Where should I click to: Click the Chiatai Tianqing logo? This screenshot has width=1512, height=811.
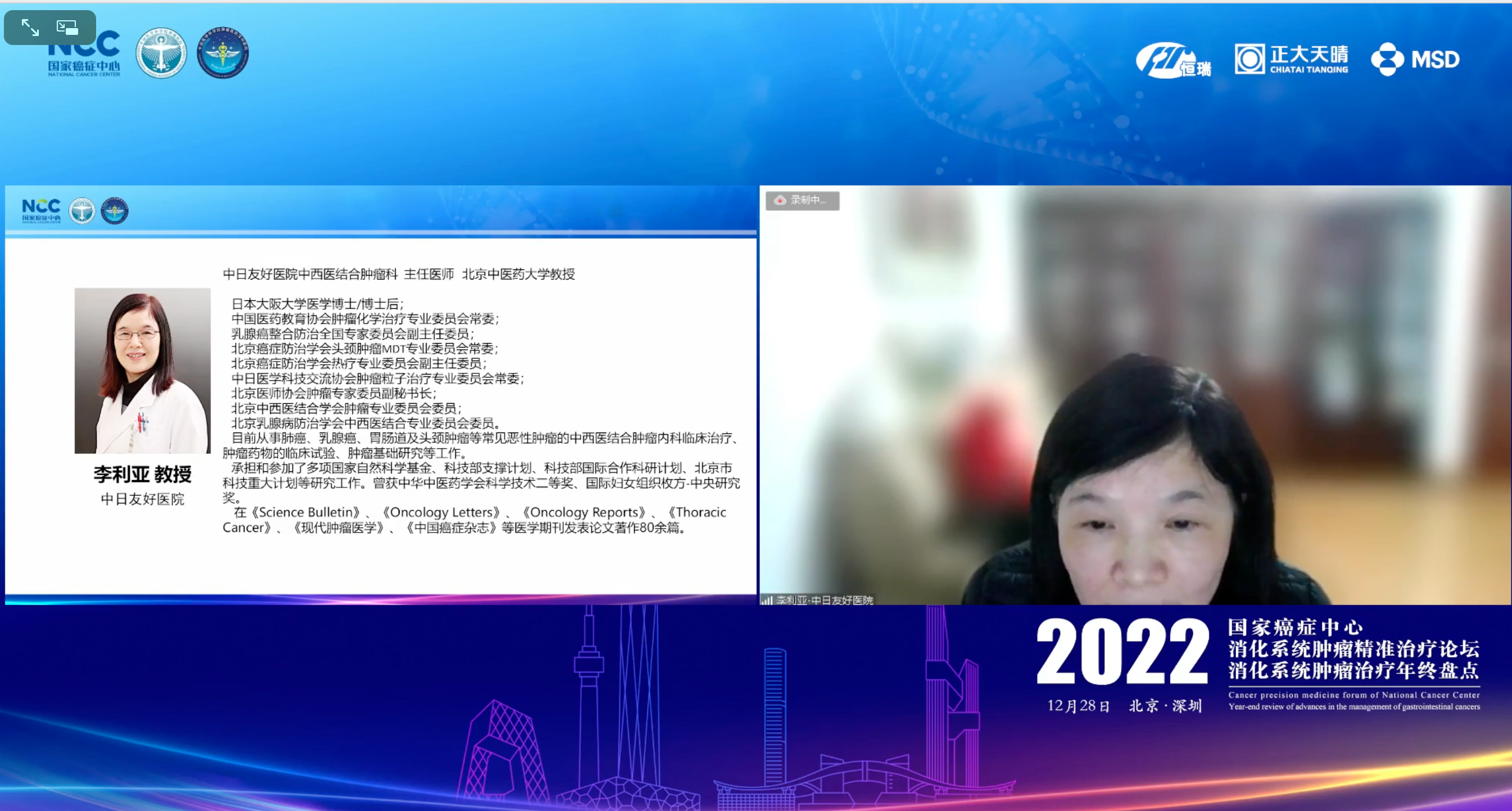point(1291,58)
